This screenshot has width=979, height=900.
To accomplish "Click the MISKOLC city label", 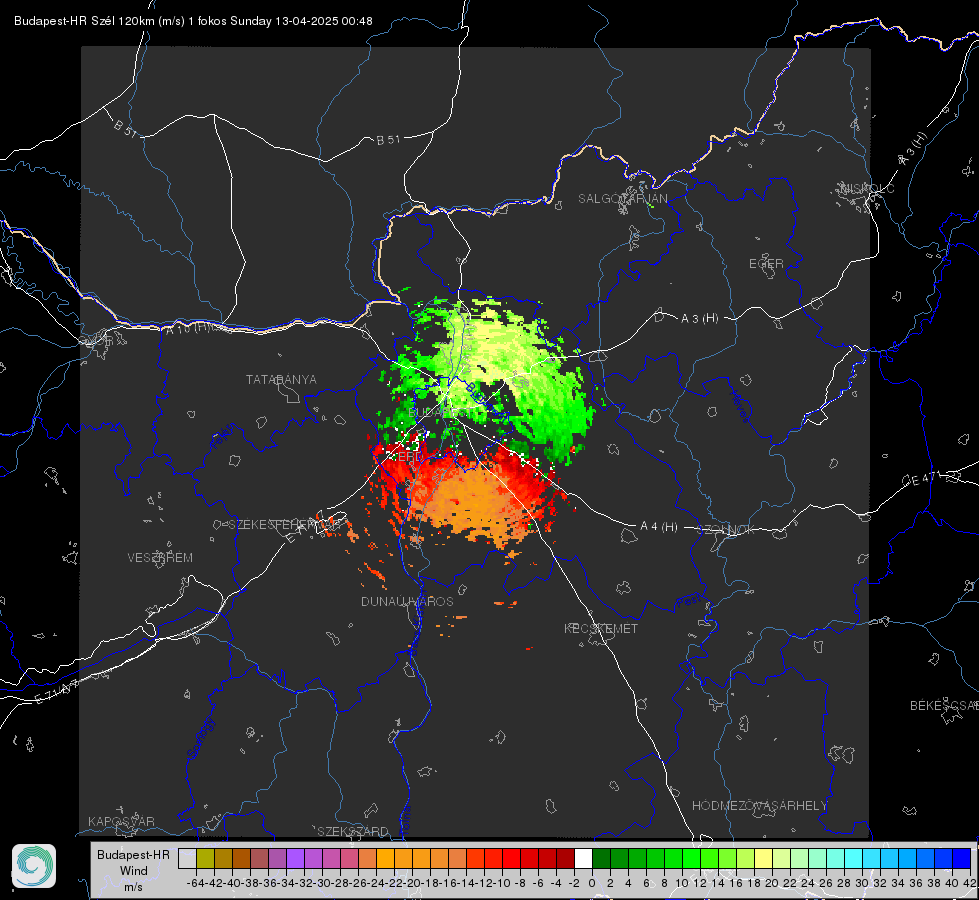I will pos(867,188).
